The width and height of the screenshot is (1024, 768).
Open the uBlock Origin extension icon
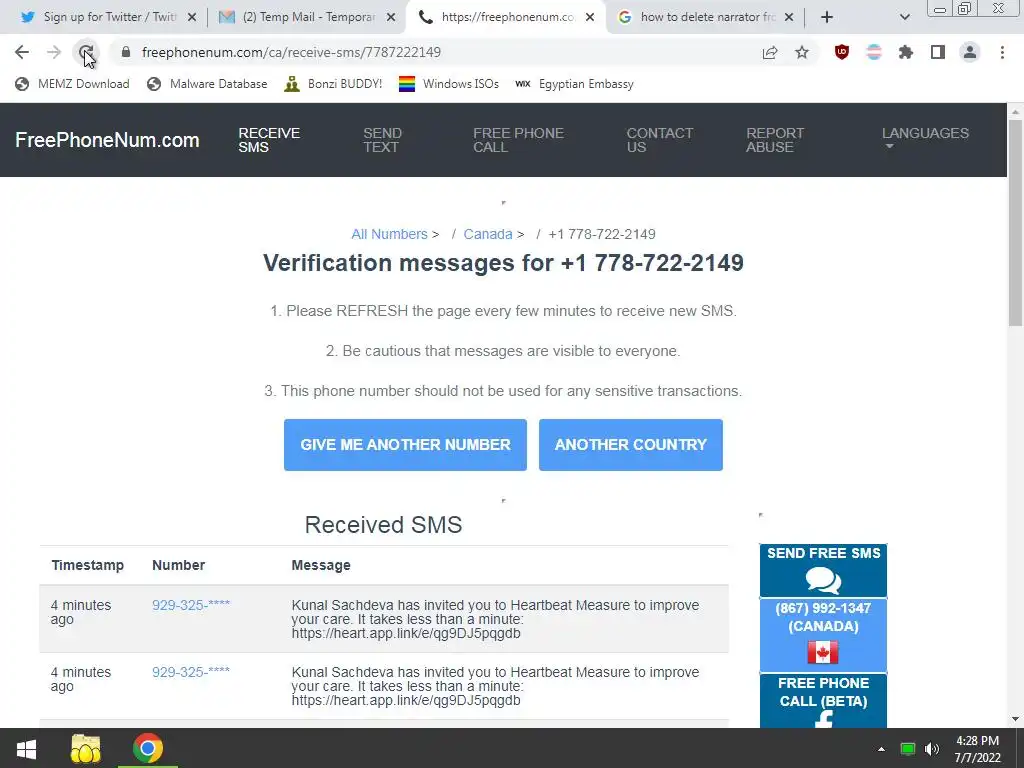point(842,52)
